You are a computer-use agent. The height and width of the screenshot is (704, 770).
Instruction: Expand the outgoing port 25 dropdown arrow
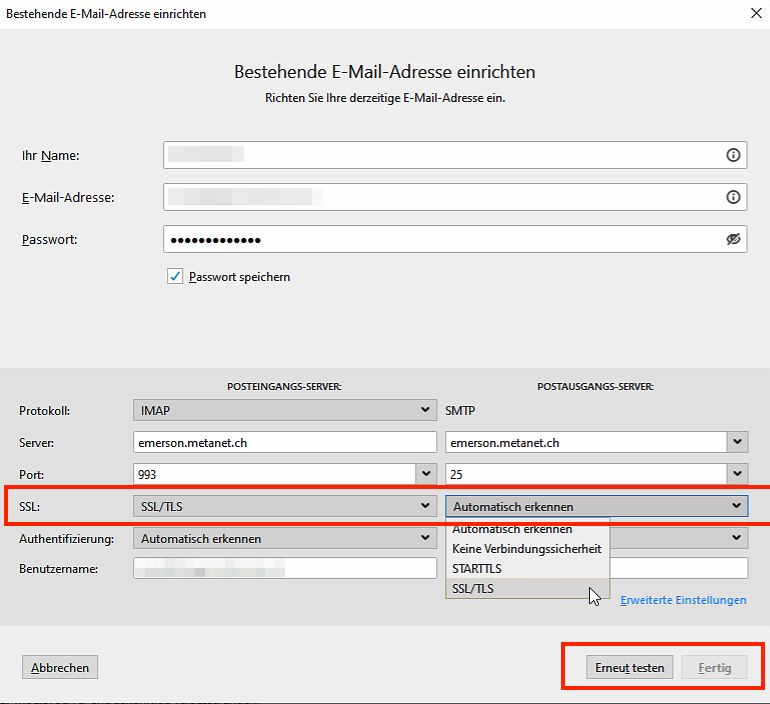737,474
